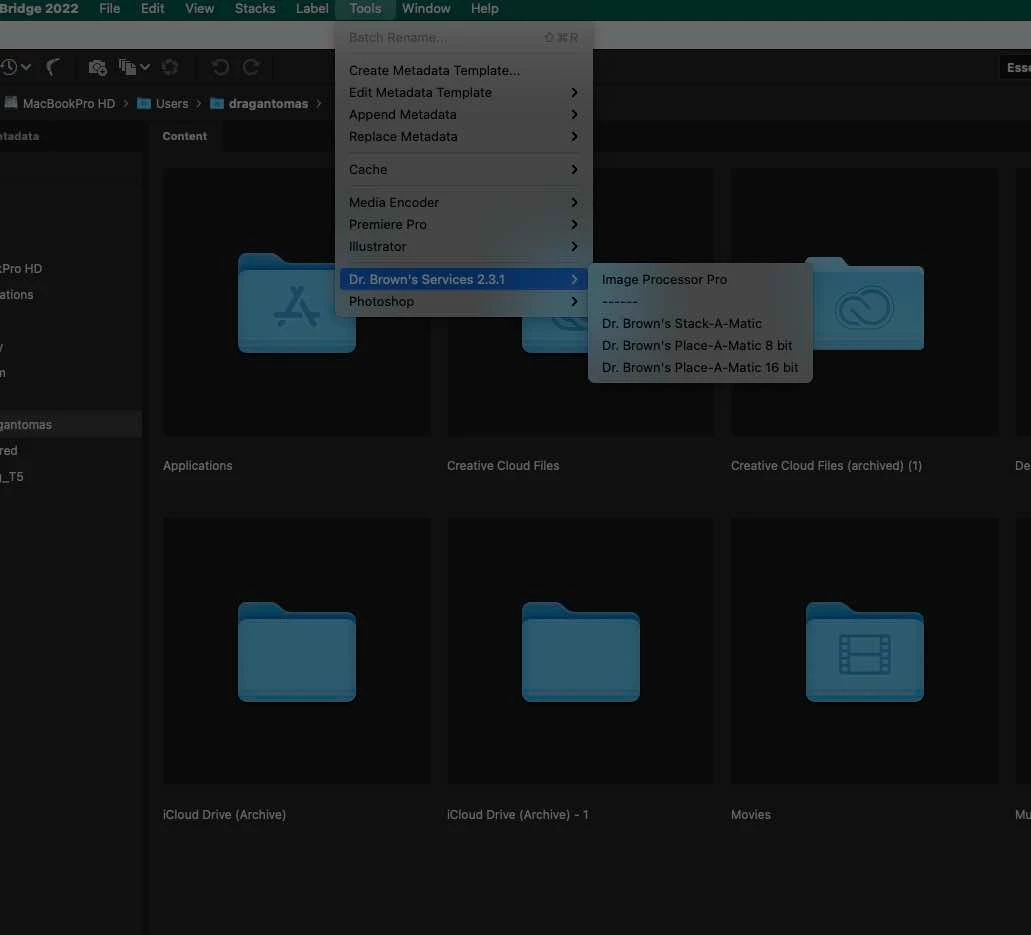The image size is (1031, 935).
Task: Click the MacBookPro HD drive icon in the path bar
Action: tap(11, 103)
